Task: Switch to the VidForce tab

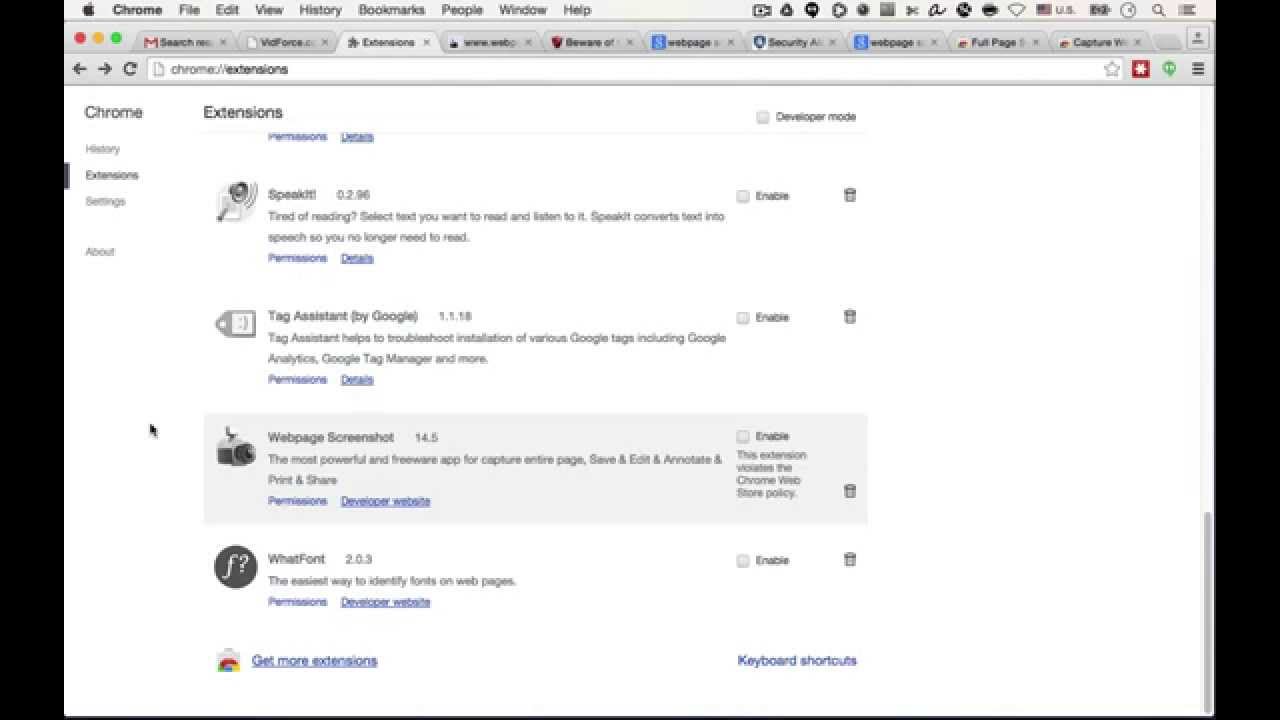Action: tap(287, 43)
